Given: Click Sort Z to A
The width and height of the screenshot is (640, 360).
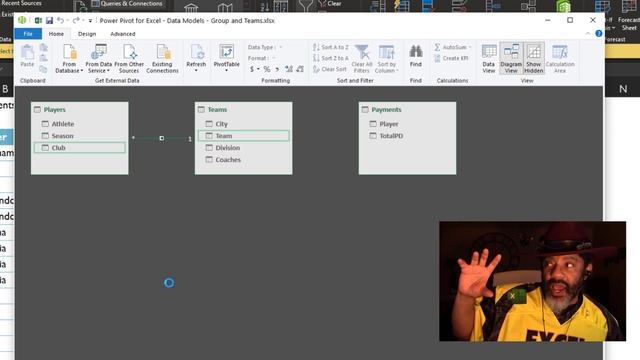Looking at the screenshot, I should pos(331,58).
